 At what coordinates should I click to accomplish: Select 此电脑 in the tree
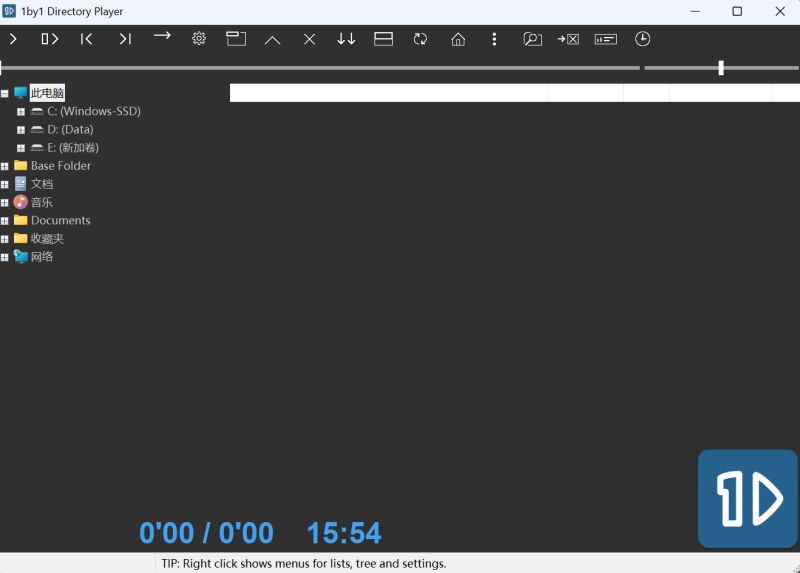pyautogui.click(x=47, y=93)
